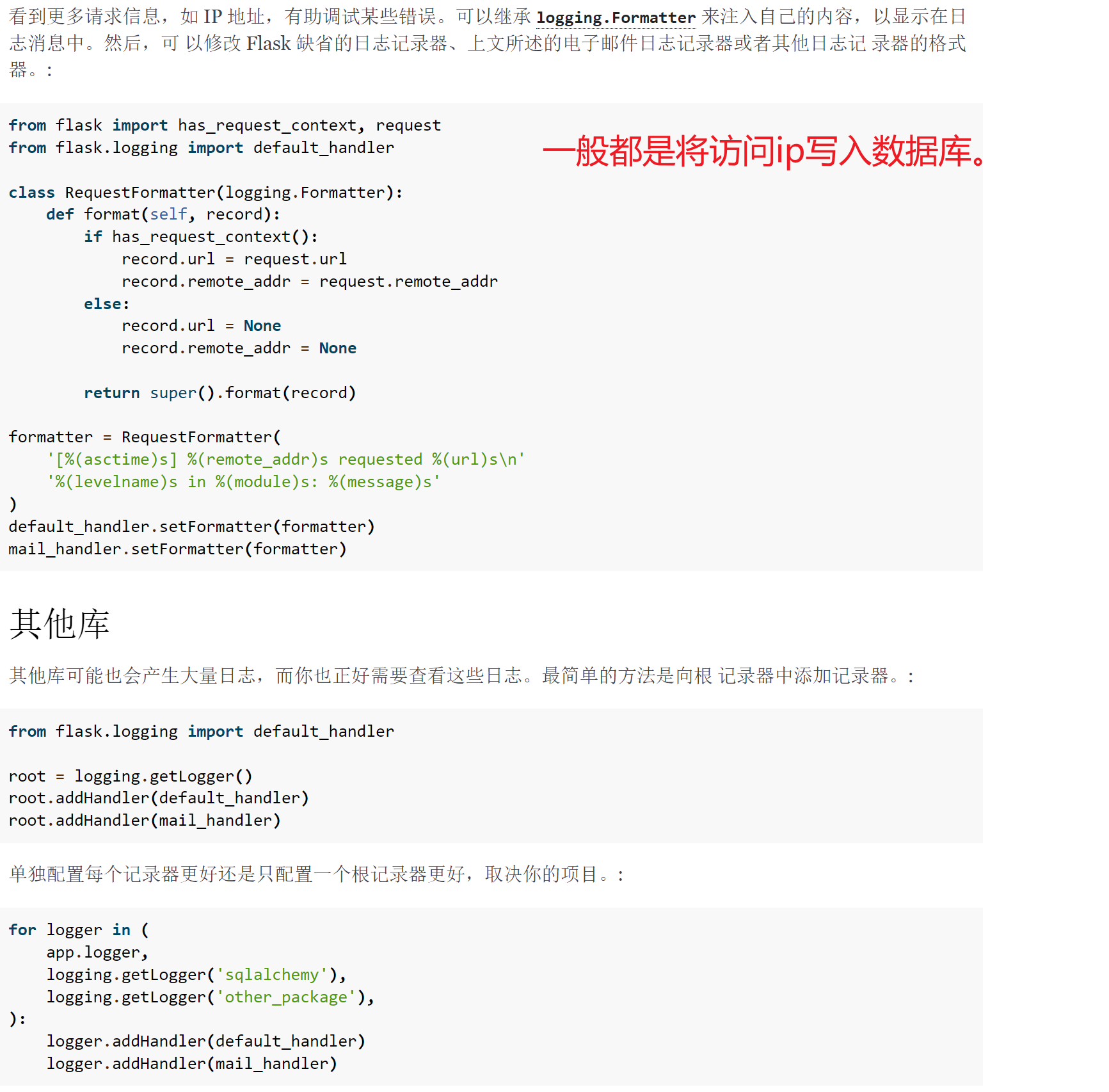Click 'for logger in (' line
The image size is (1109, 1092).
pos(79,930)
